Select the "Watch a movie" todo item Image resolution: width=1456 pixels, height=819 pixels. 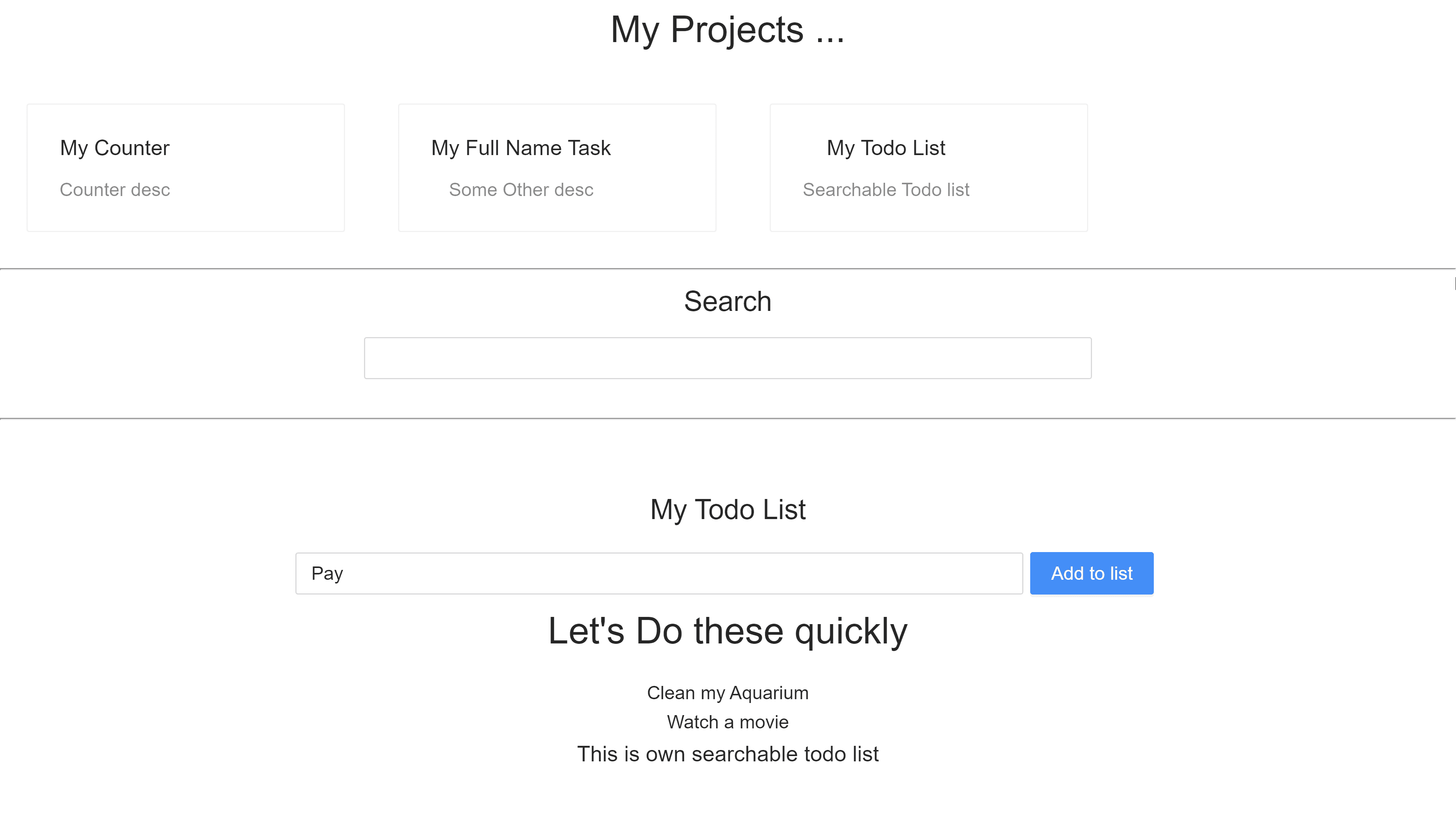[728, 722]
